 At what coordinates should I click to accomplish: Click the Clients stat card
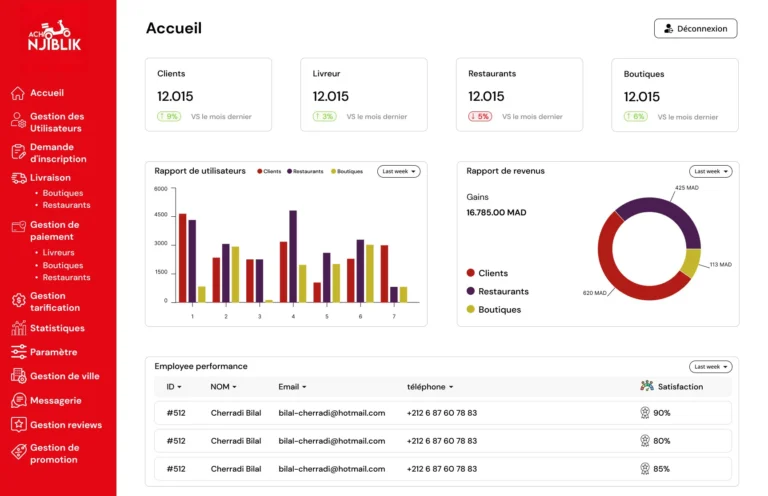point(208,94)
